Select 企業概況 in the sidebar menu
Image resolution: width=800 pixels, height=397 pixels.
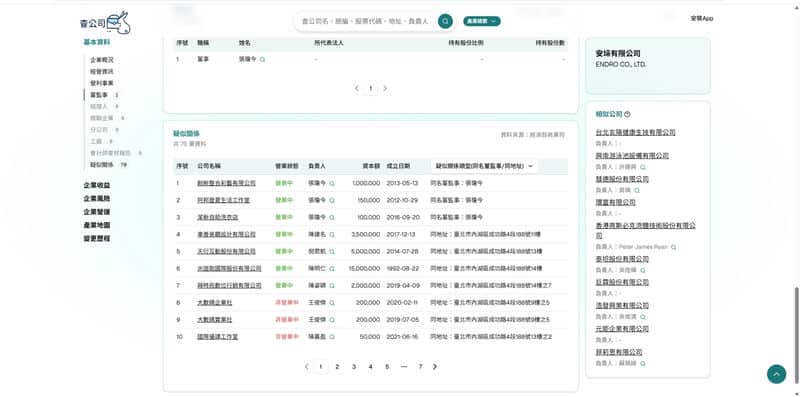tap(102, 60)
